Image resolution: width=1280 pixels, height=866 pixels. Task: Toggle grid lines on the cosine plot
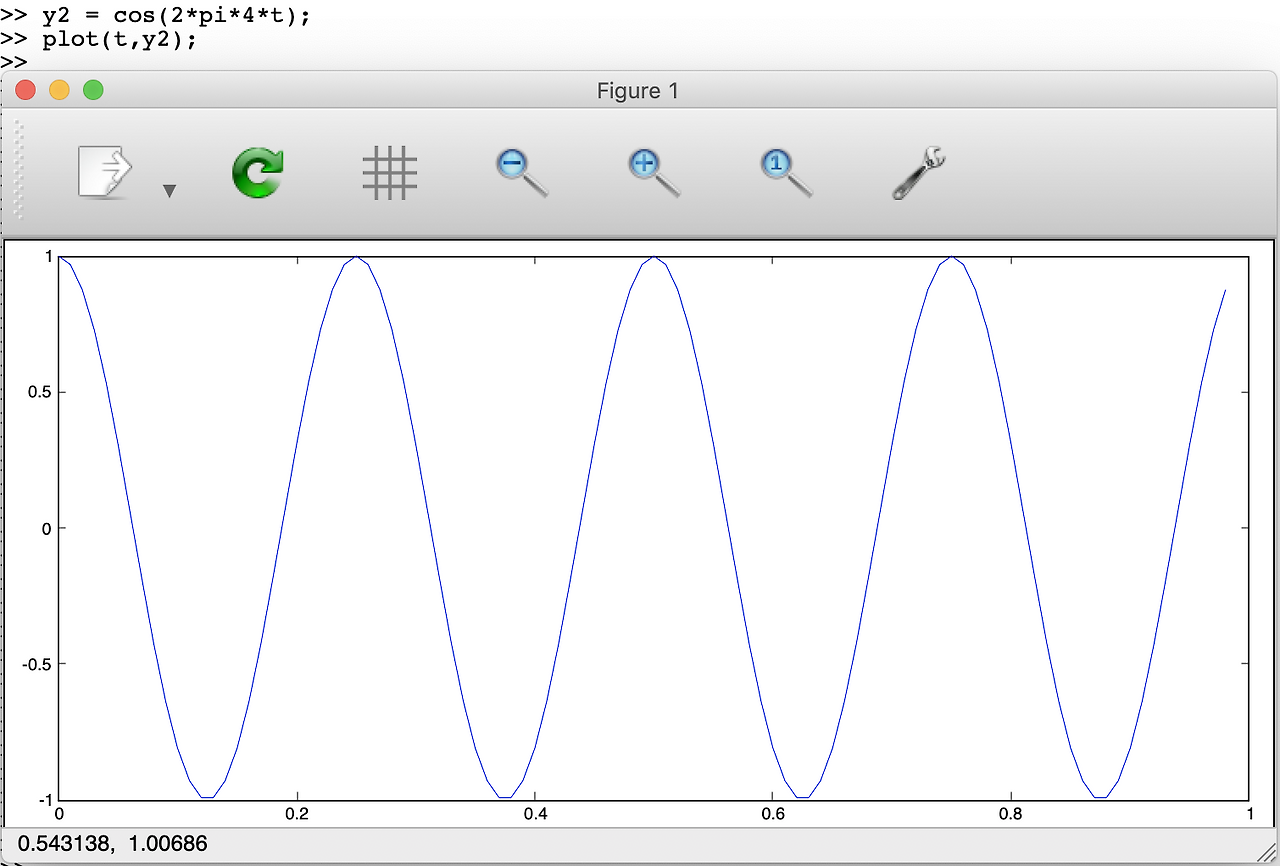pos(389,172)
